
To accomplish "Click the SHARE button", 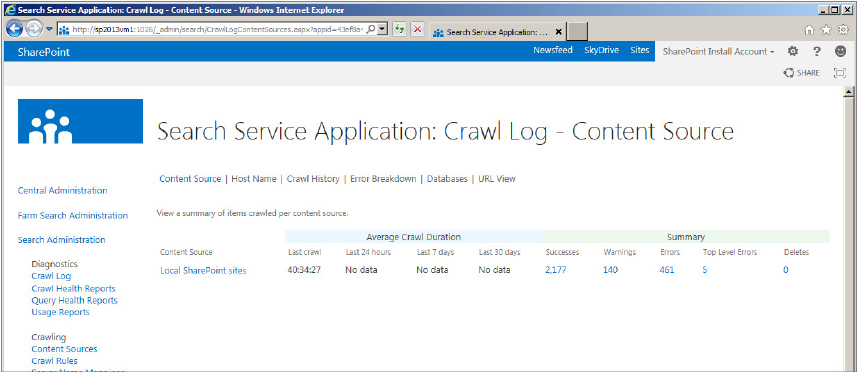I will pos(801,73).
